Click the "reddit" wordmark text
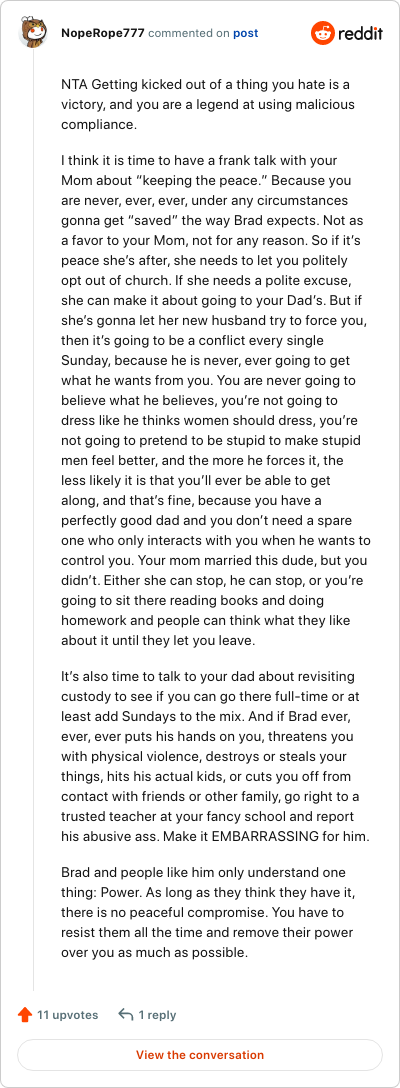The width and height of the screenshot is (400, 1088). pos(360,33)
